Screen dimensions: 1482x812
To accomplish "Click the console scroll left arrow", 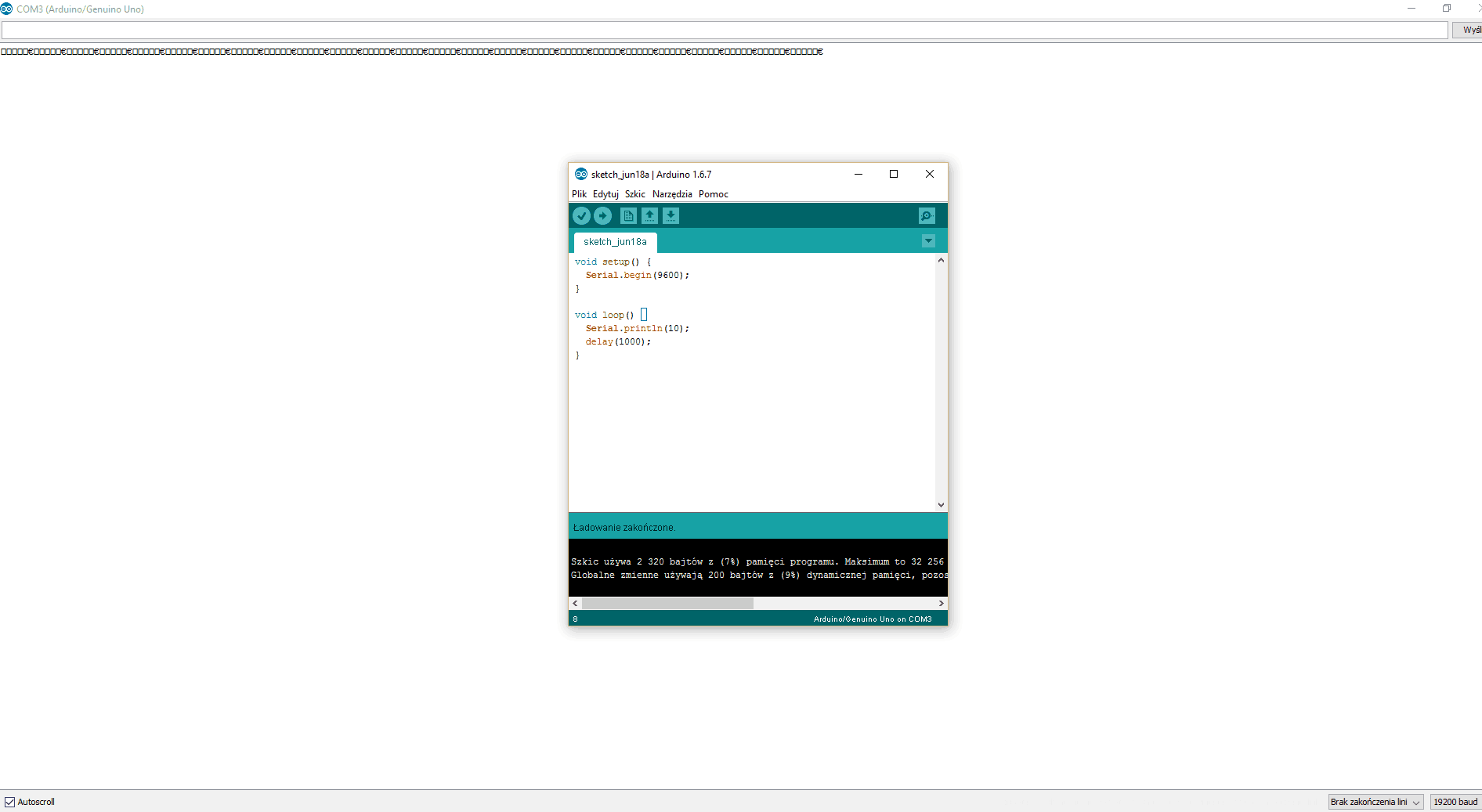I will pos(575,603).
